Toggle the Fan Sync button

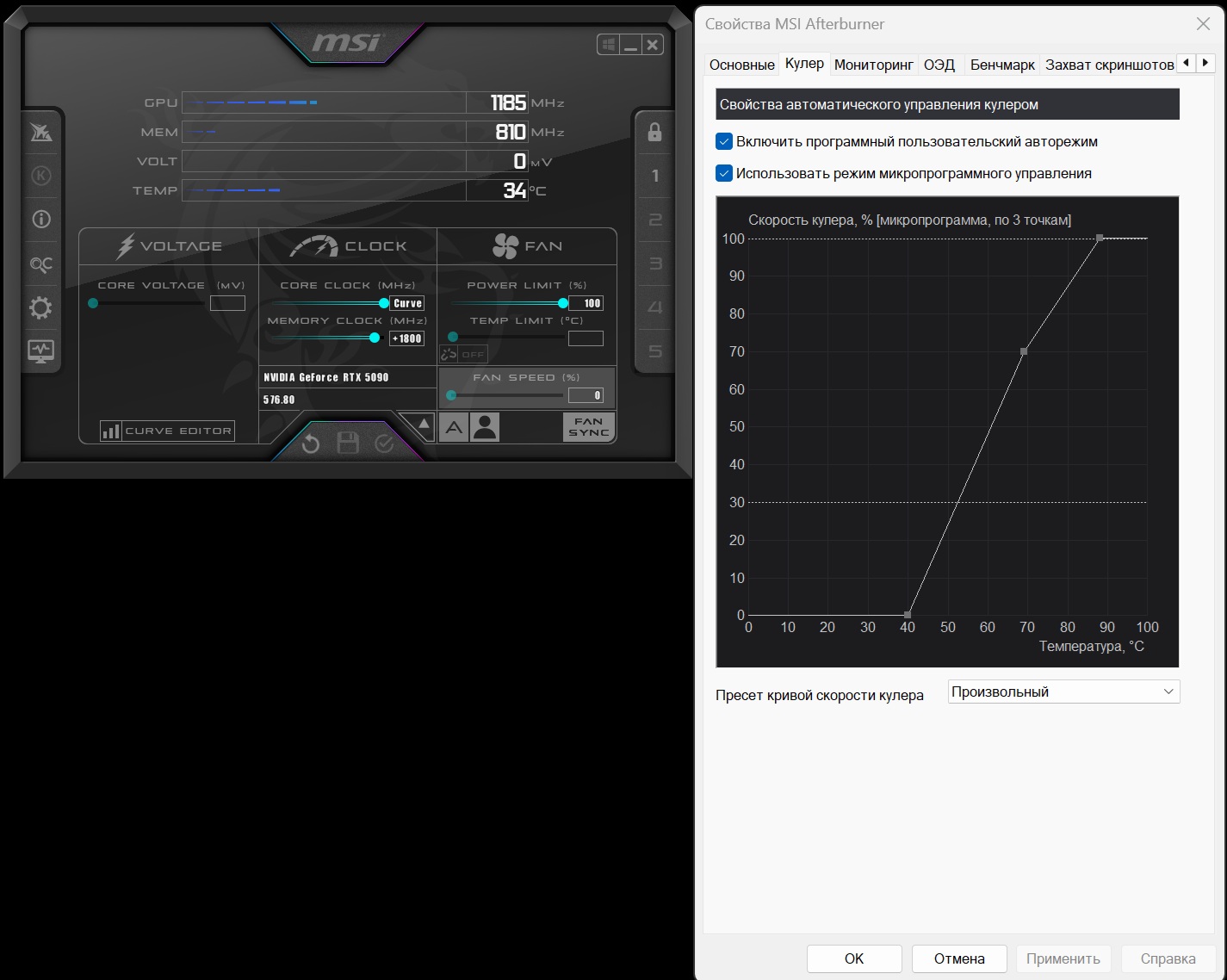click(x=589, y=427)
